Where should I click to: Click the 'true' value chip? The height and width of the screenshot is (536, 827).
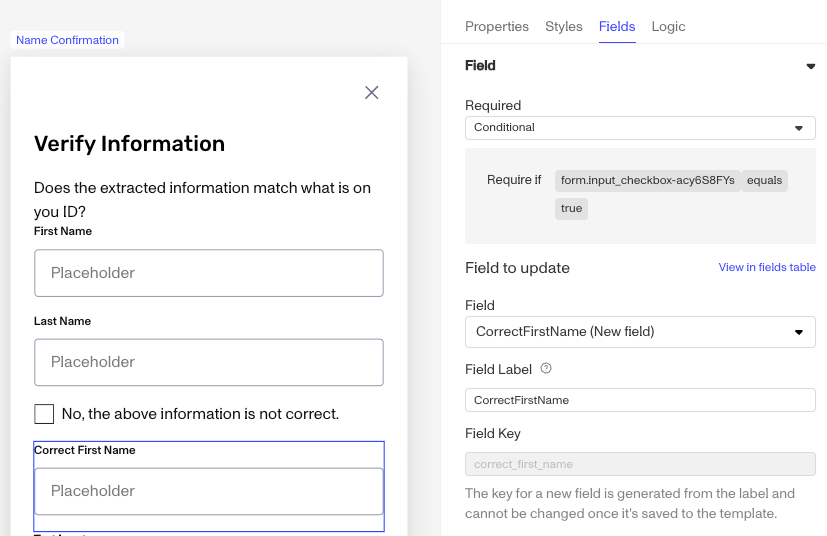[x=571, y=208]
